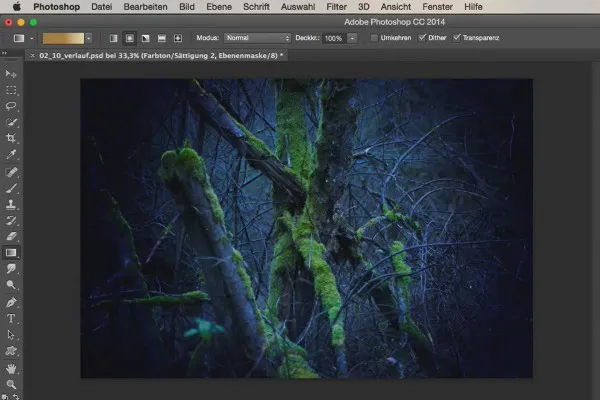Choose the Reflected gradient style
The height and width of the screenshot is (400, 600).
[x=162, y=38]
